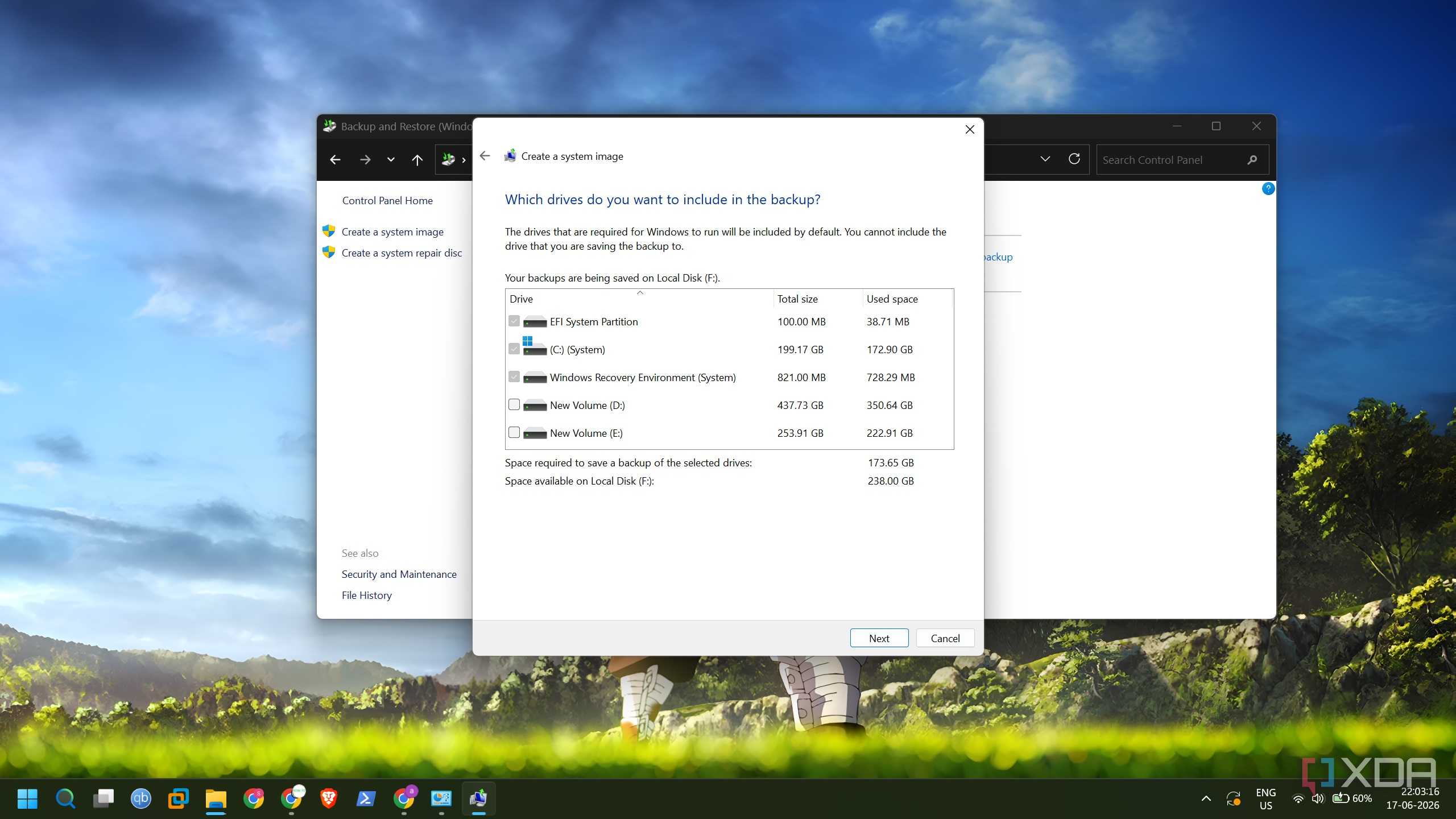Toggle the EFI System Partition checkbox

click(x=514, y=321)
